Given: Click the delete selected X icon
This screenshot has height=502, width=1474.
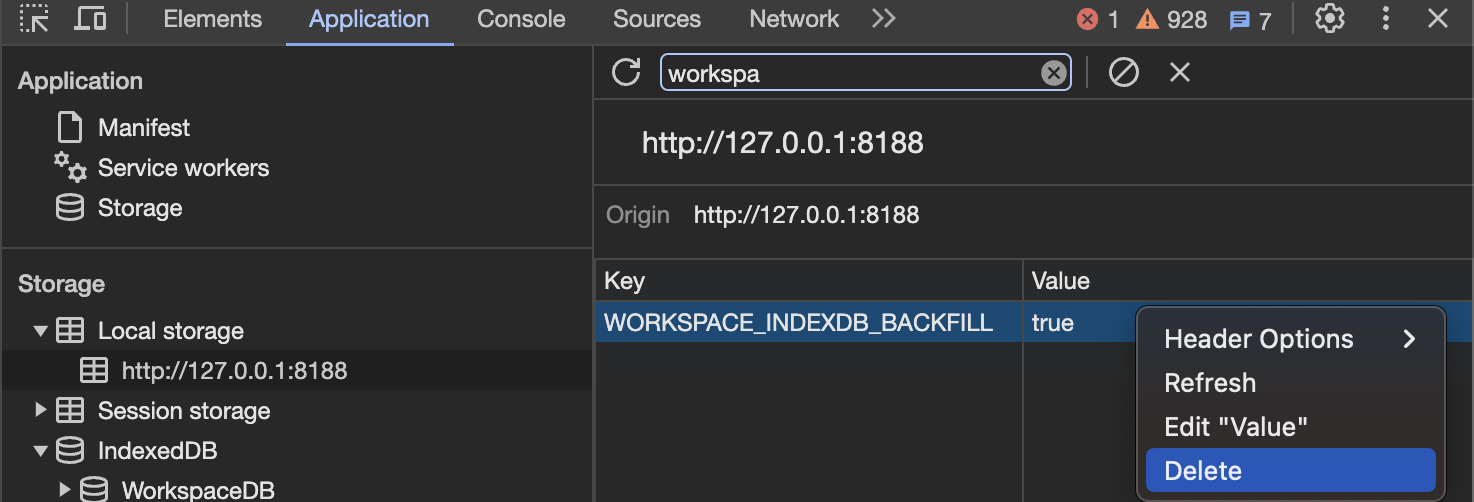Looking at the screenshot, I should pos(1180,72).
